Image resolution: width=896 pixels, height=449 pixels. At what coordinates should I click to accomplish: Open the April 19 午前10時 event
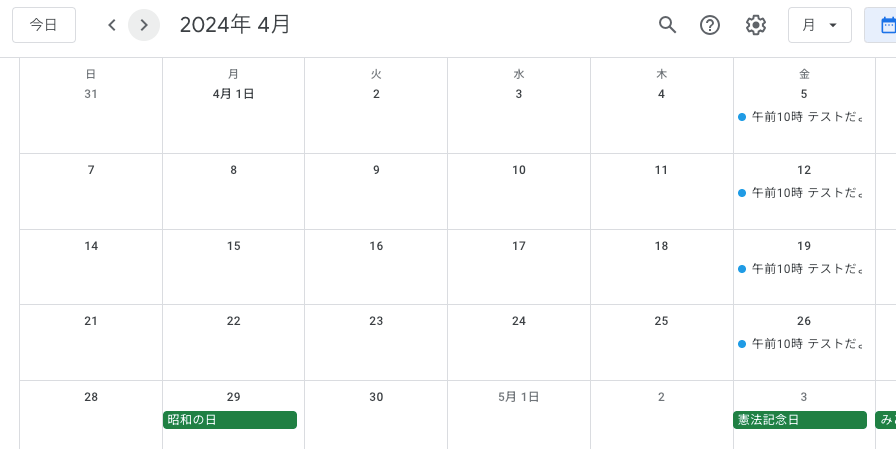(801, 269)
